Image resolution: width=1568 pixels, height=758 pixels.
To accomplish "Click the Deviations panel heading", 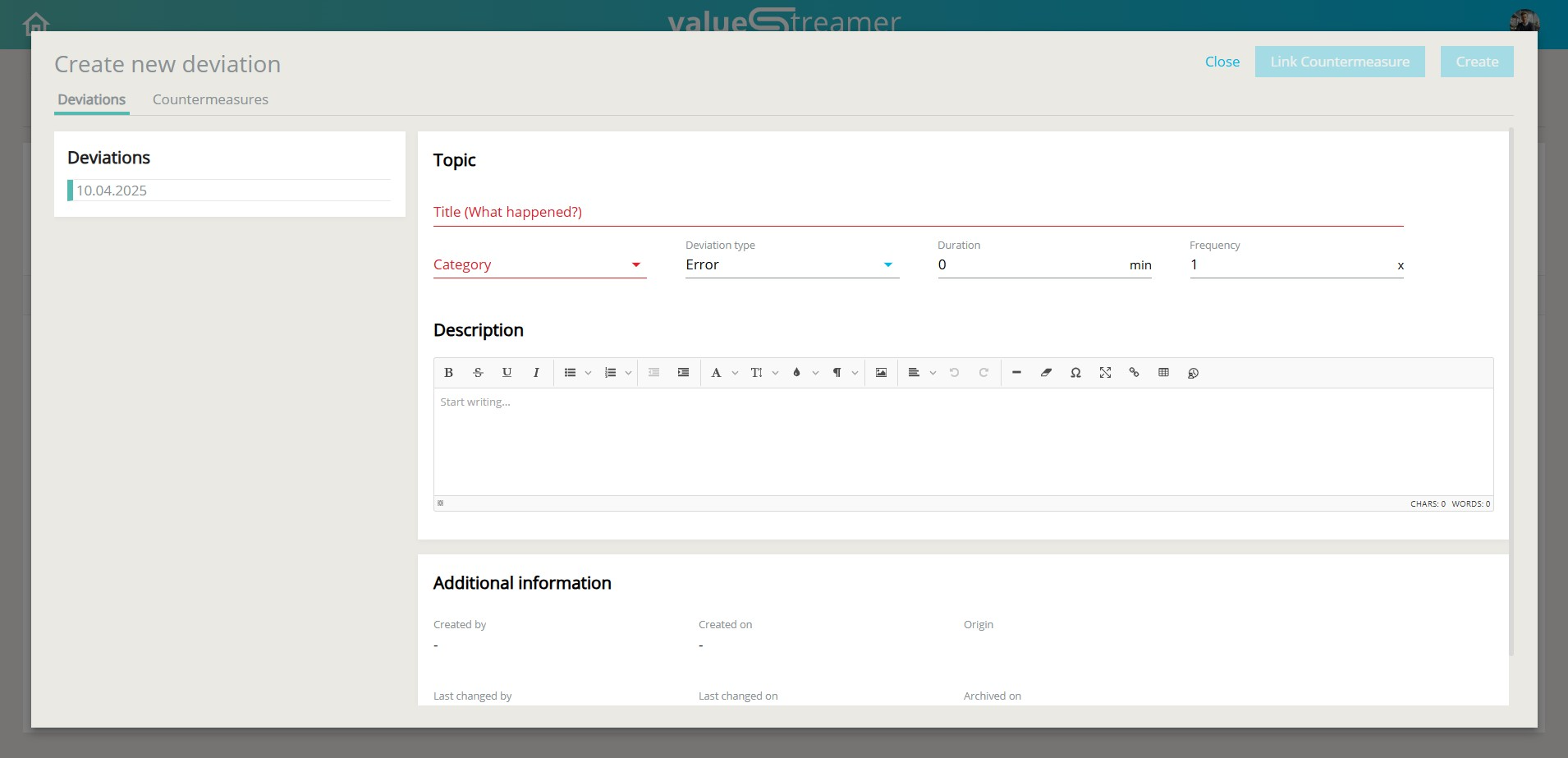I will [x=108, y=158].
